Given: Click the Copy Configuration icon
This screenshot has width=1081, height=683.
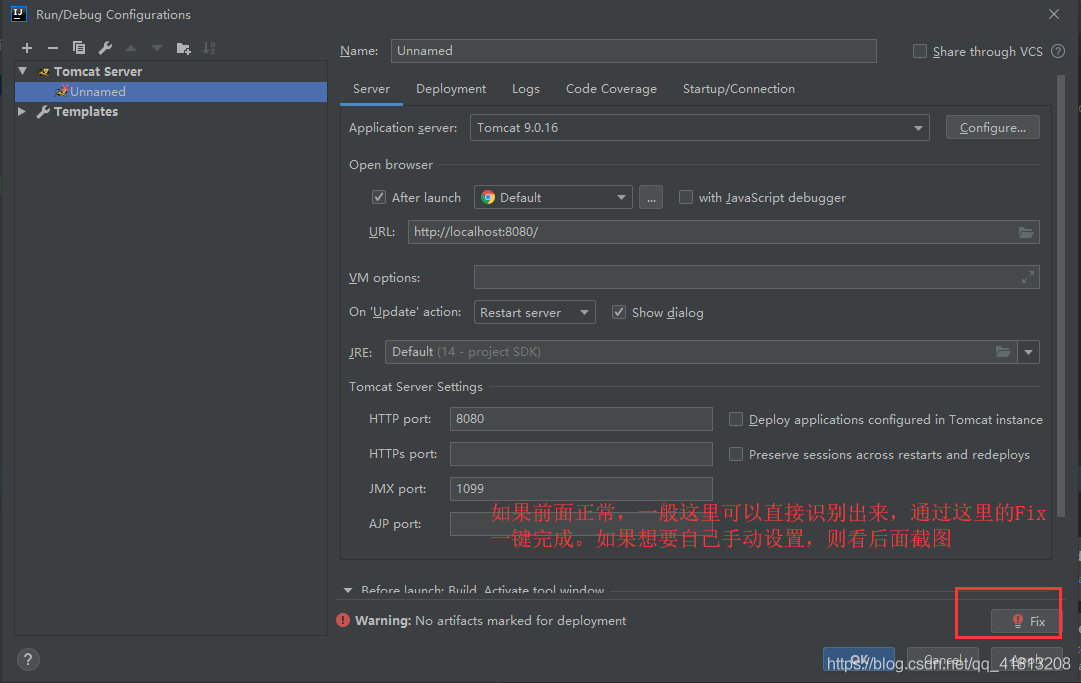Looking at the screenshot, I should pos(79,48).
